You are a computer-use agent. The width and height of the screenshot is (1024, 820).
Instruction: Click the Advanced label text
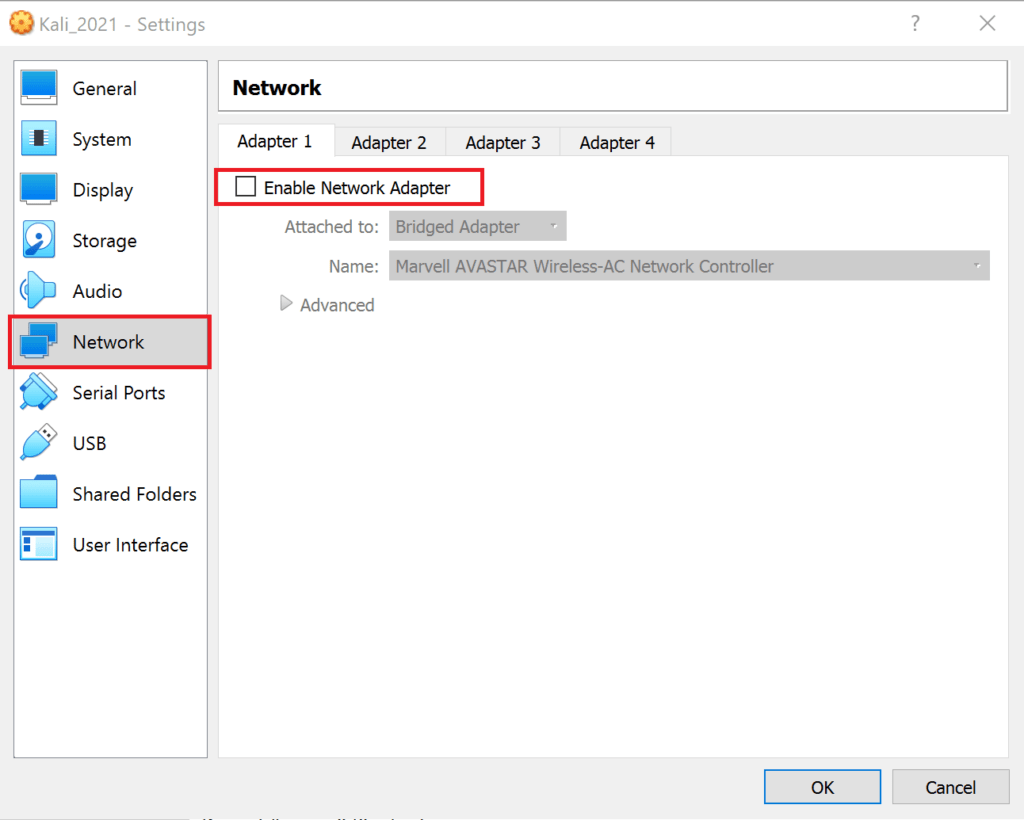click(337, 305)
